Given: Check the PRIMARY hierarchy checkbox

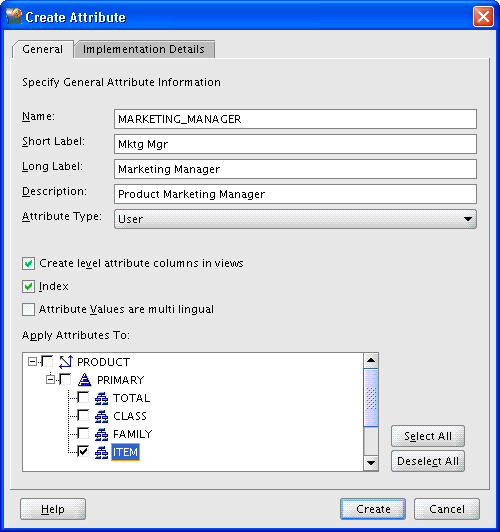Looking at the screenshot, I should [x=65, y=379].
